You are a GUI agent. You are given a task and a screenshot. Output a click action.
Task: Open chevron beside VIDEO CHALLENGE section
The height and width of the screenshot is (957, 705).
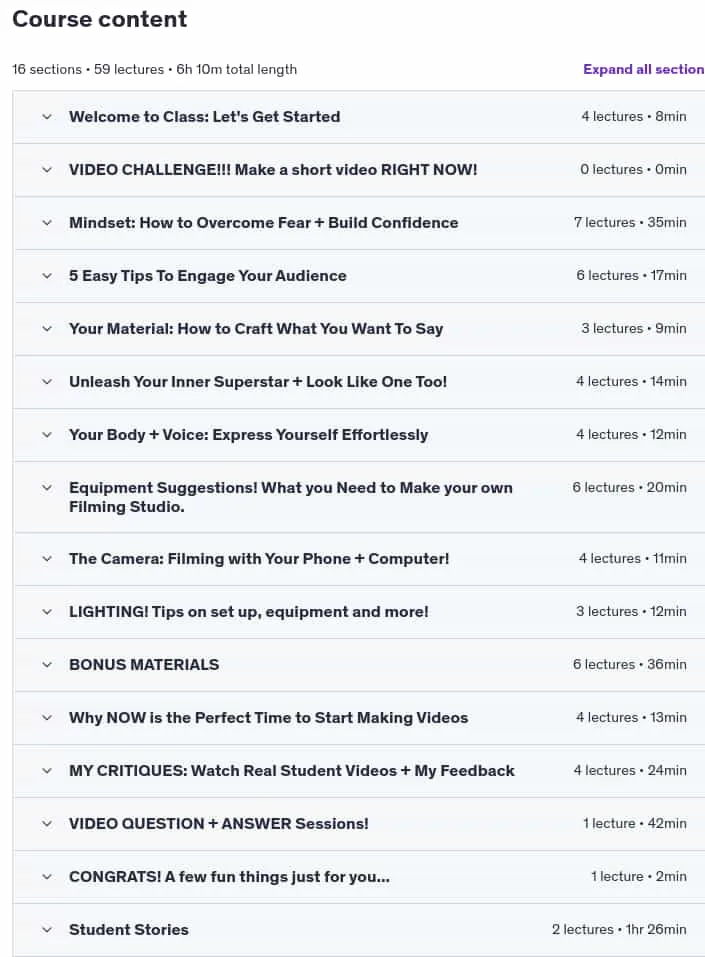[47, 170]
